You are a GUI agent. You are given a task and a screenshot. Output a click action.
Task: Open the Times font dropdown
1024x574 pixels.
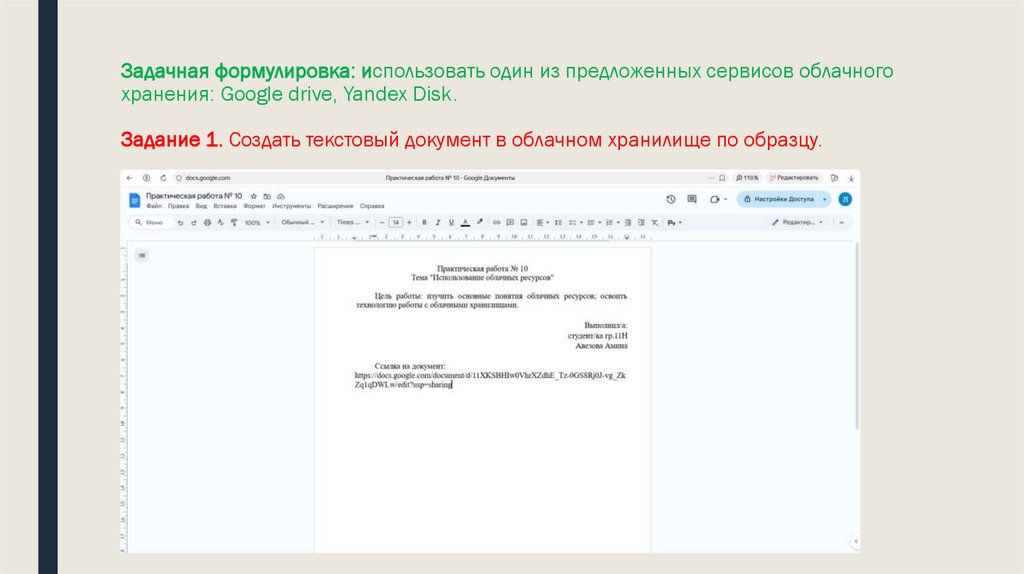coord(353,223)
